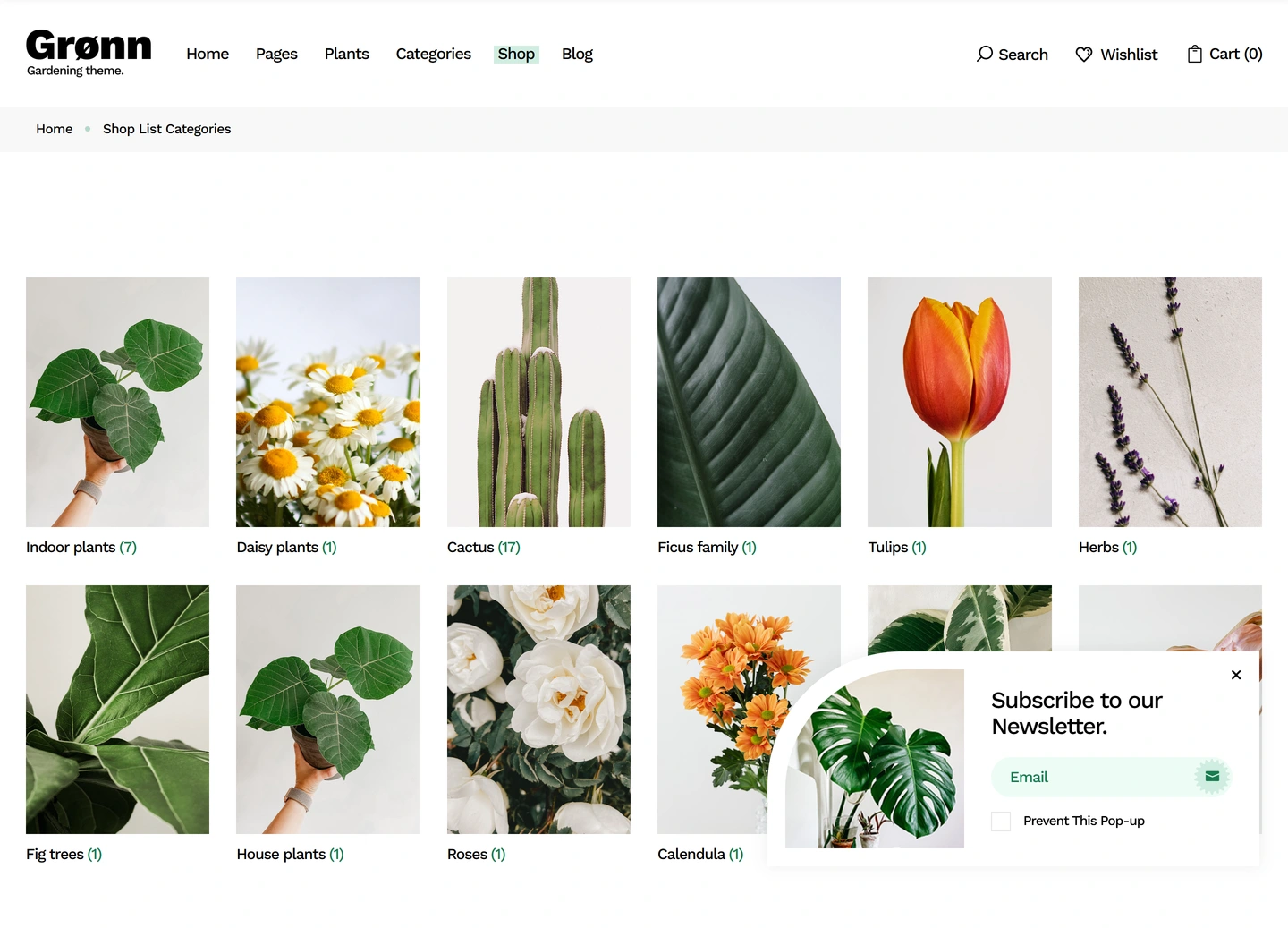Image resolution: width=1288 pixels, height=928 pixels.
Task: Tick the Prevent This Pop-up checkbox
Action: [1001, 821]
